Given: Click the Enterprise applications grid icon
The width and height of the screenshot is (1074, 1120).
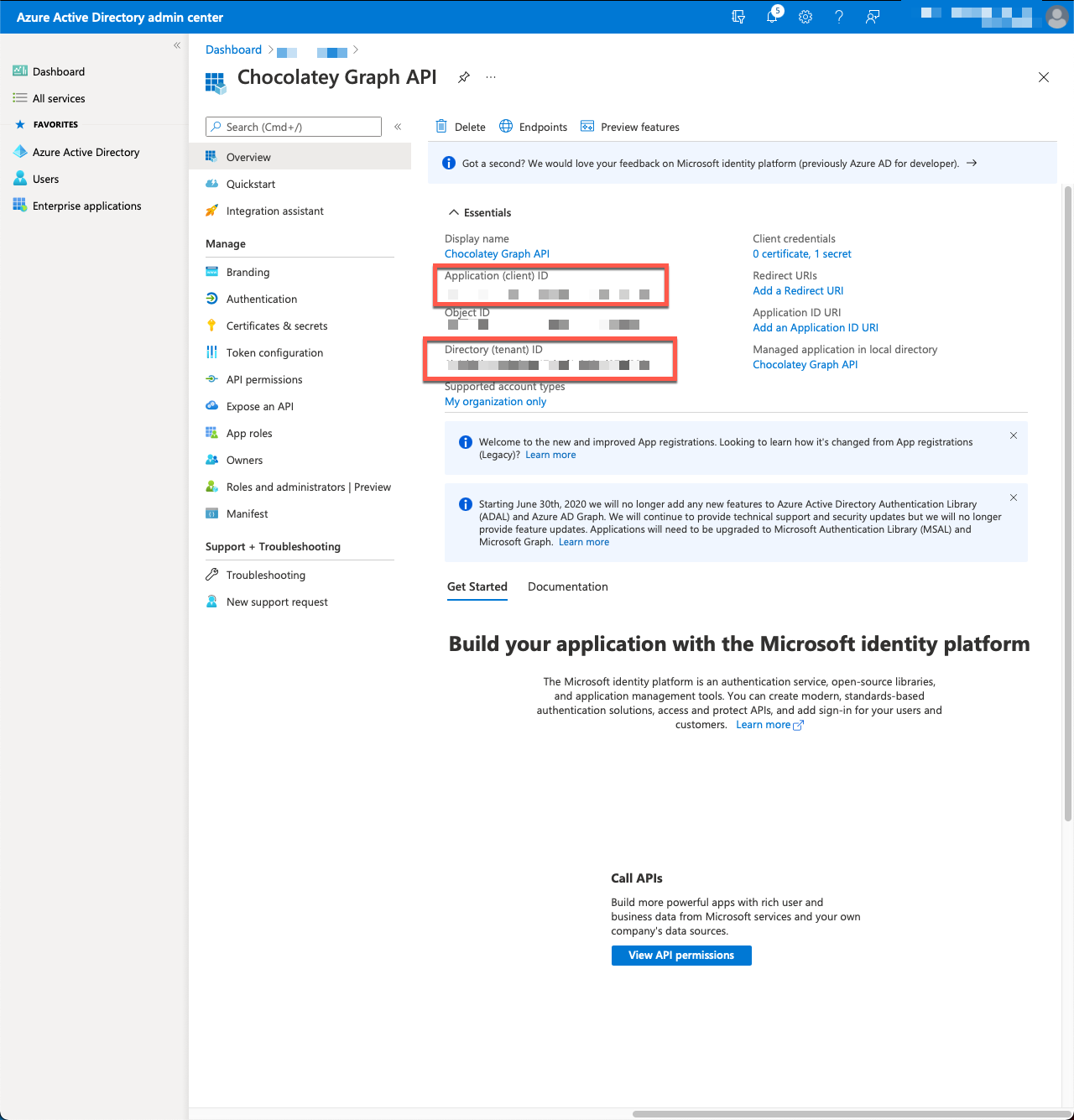Looking at the screenshot, I should 20,206.
